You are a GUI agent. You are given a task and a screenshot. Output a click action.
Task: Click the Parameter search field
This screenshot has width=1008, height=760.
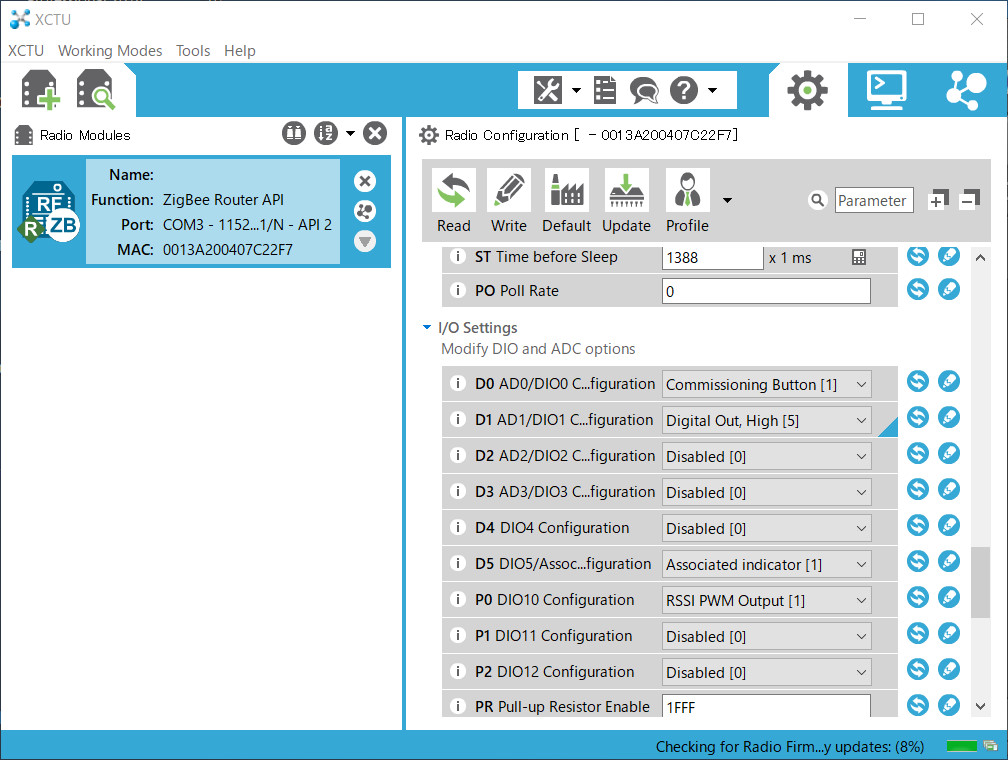tap(874, 201)
